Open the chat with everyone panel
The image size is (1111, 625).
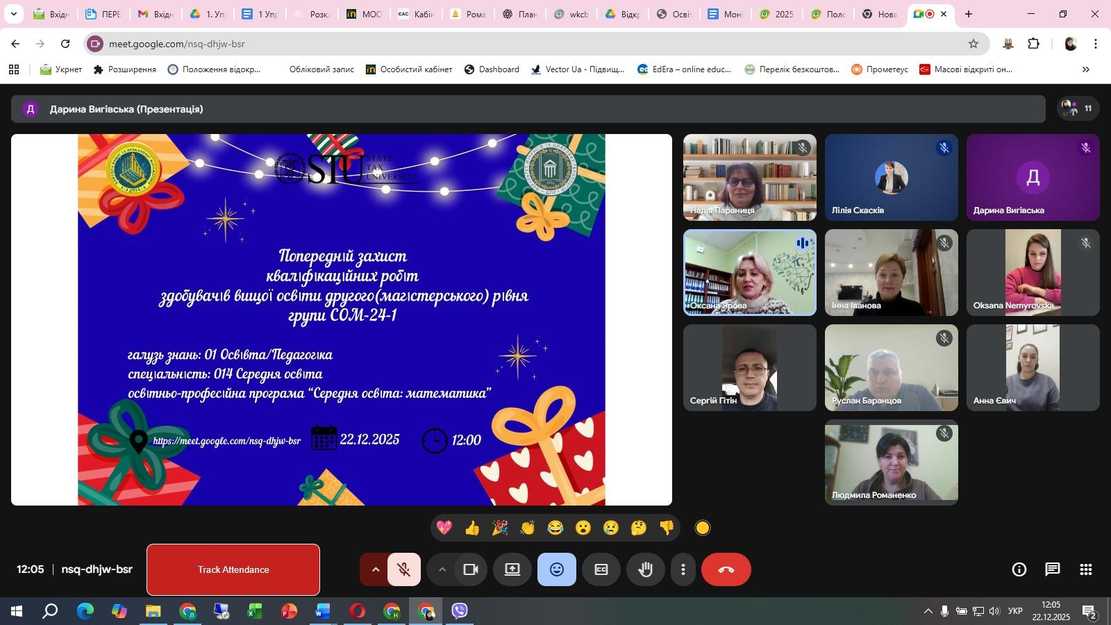[x=1052, y=569]
